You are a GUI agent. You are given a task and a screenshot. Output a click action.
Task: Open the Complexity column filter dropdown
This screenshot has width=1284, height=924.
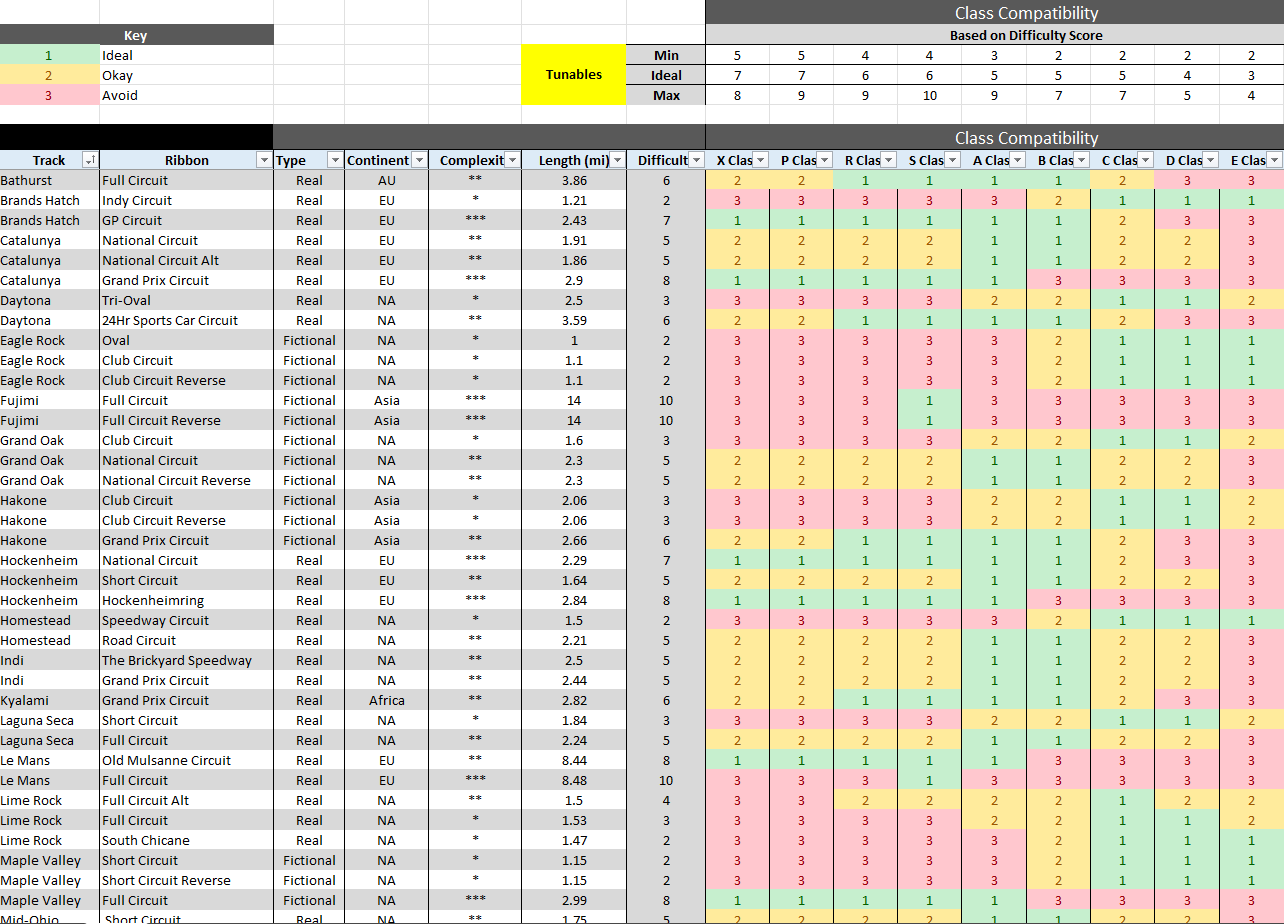click(512, 160)
